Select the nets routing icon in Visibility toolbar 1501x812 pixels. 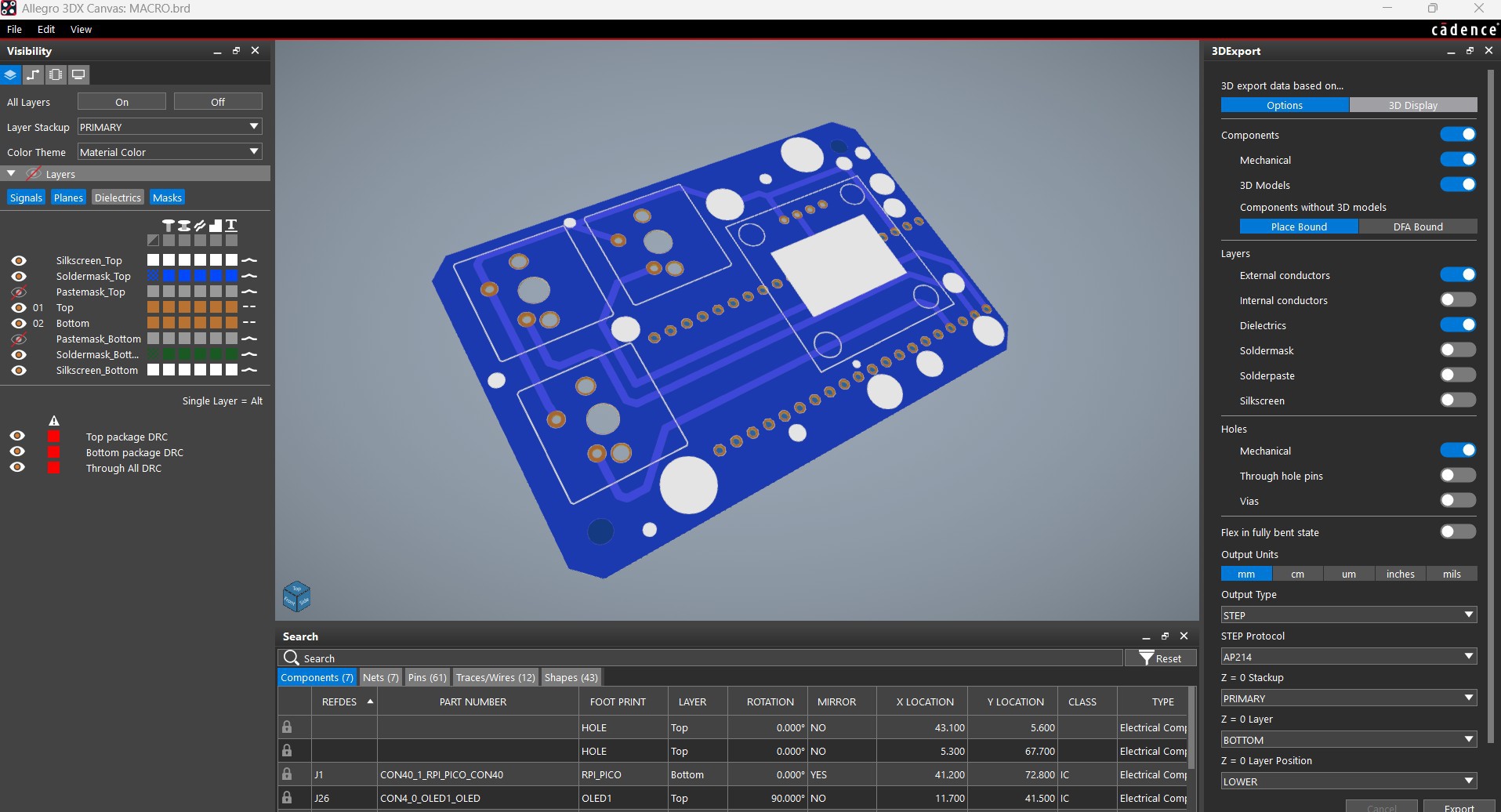click(33, 74)
